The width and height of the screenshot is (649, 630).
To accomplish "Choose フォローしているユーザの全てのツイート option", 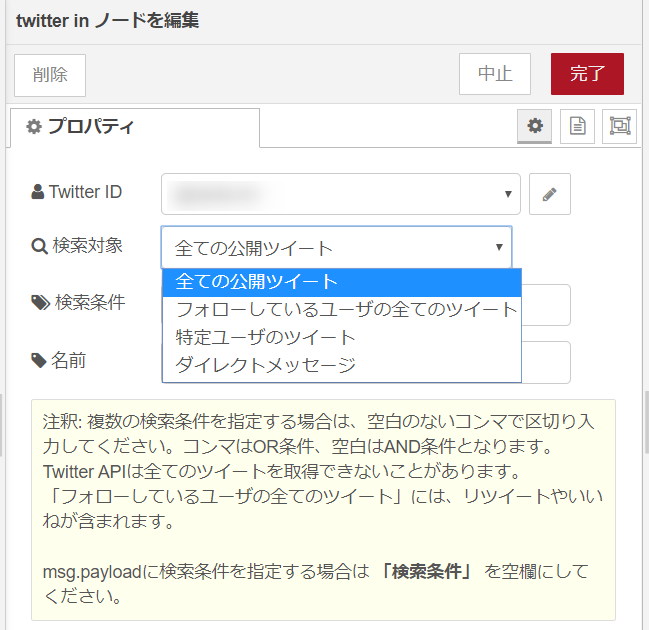I will coord(342,310).
